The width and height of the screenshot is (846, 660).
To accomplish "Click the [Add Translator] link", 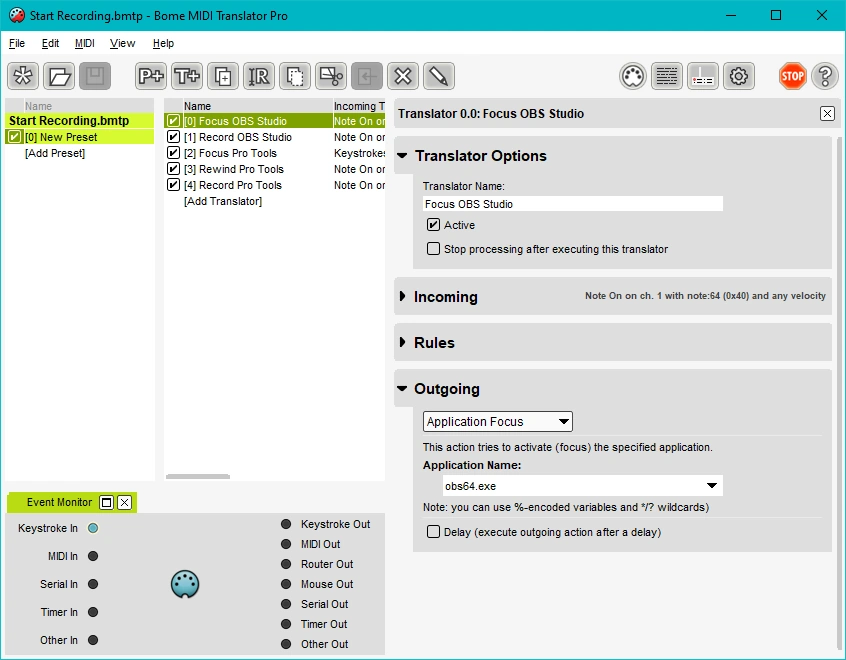I will pyautogui.click(x=222, y=201).
